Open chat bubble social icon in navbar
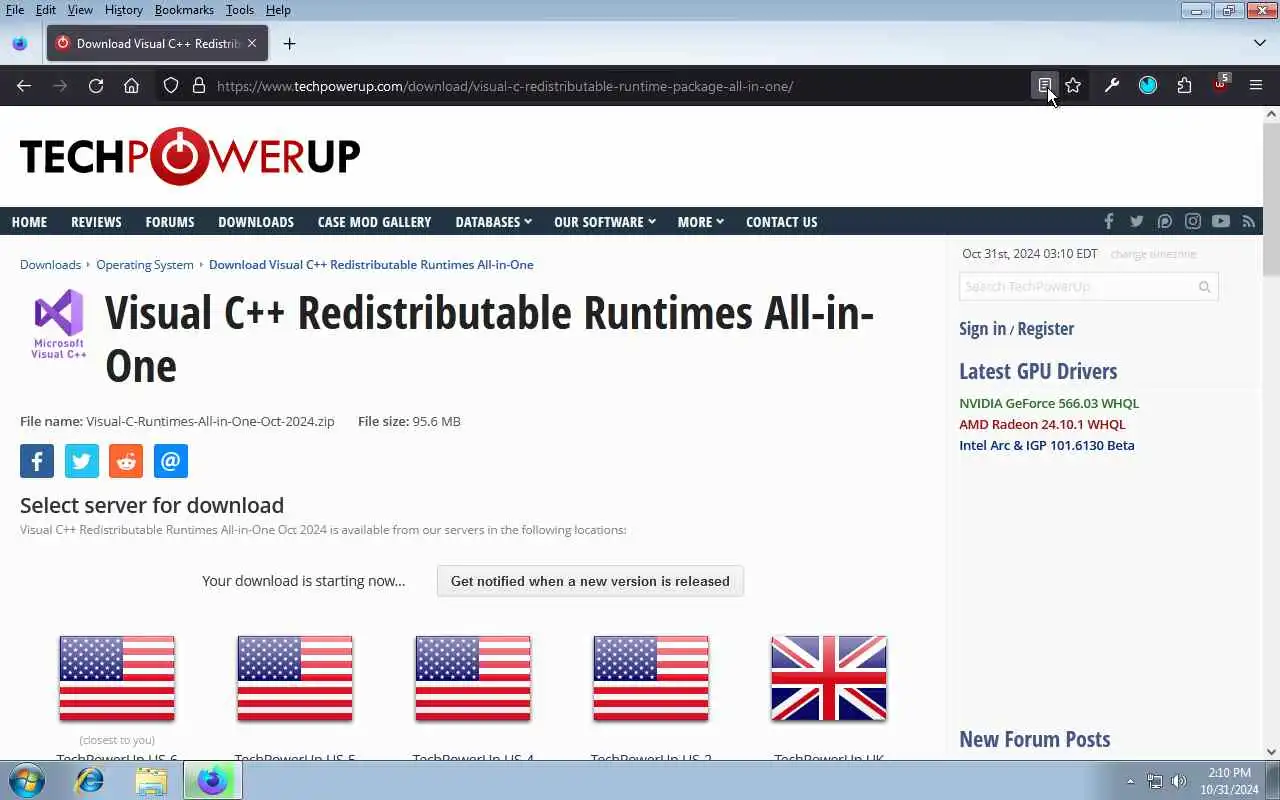Screen dimensions: 1280x800 click(1165, 221)
